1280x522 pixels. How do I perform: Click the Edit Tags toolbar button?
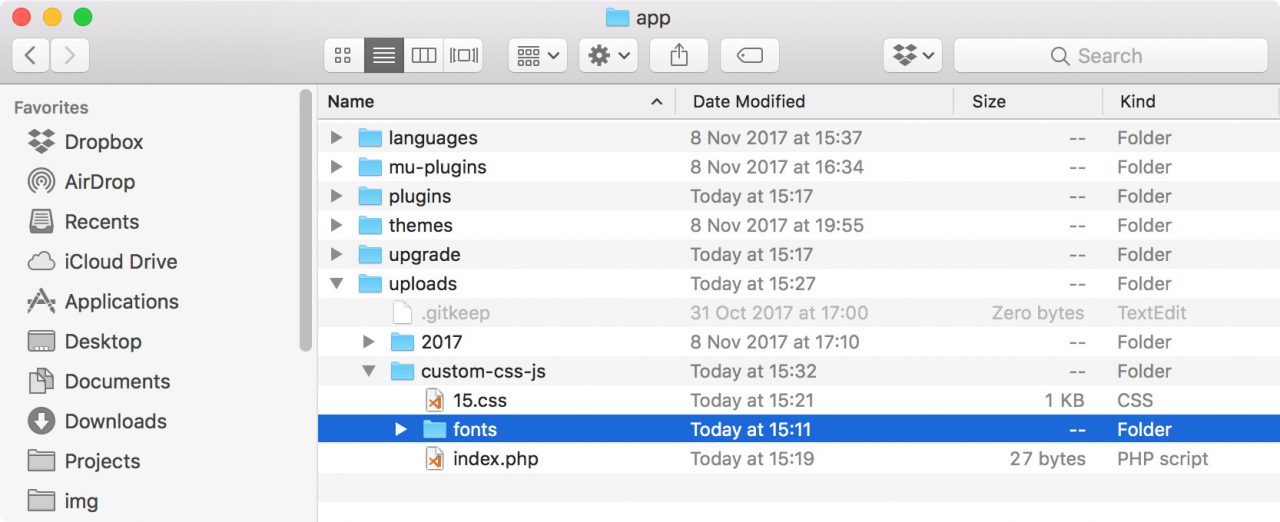[749, 56]
